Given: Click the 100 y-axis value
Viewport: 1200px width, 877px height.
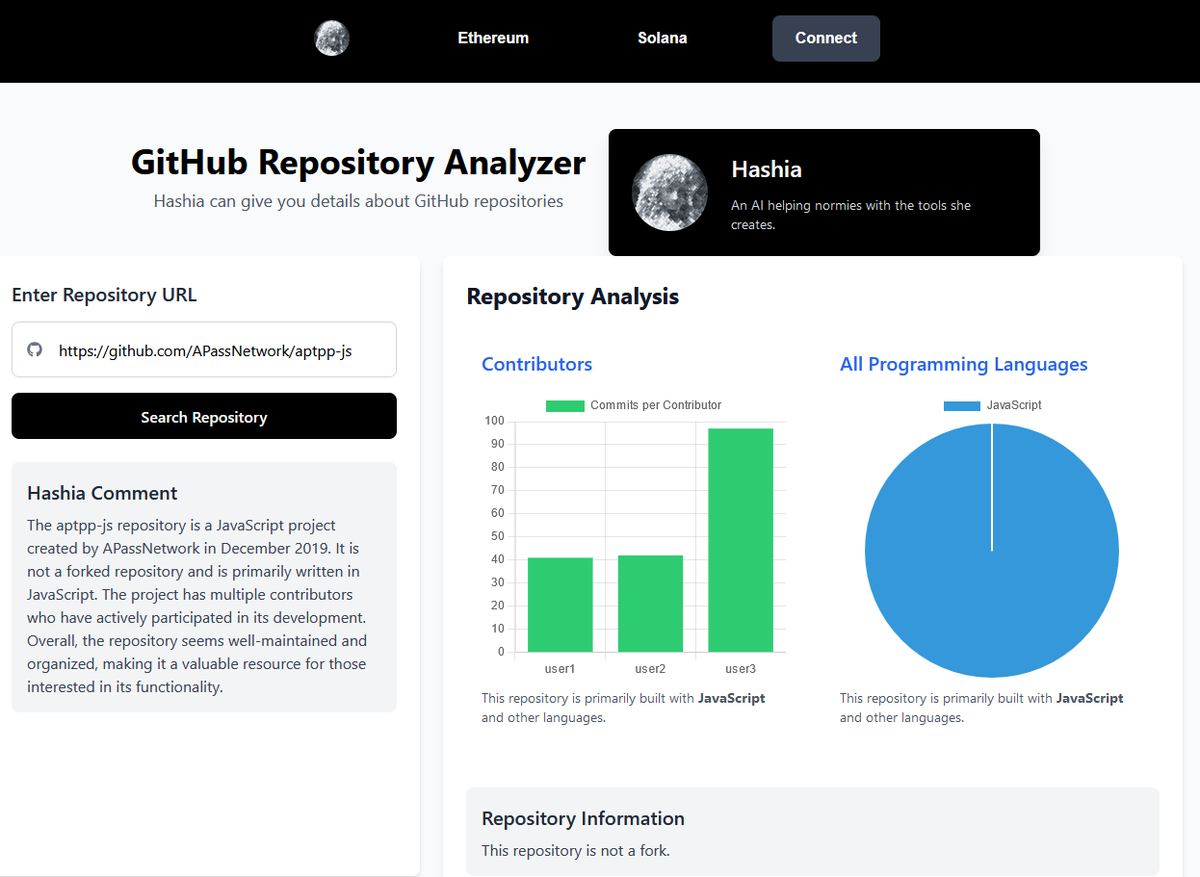Looking at the screenshot, I should pos(495,421).
